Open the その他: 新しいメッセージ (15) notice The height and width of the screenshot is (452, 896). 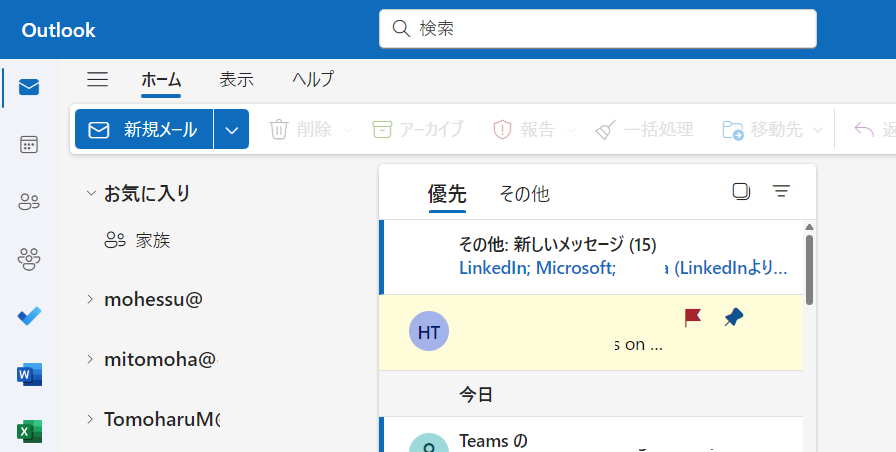coord(591,257)
